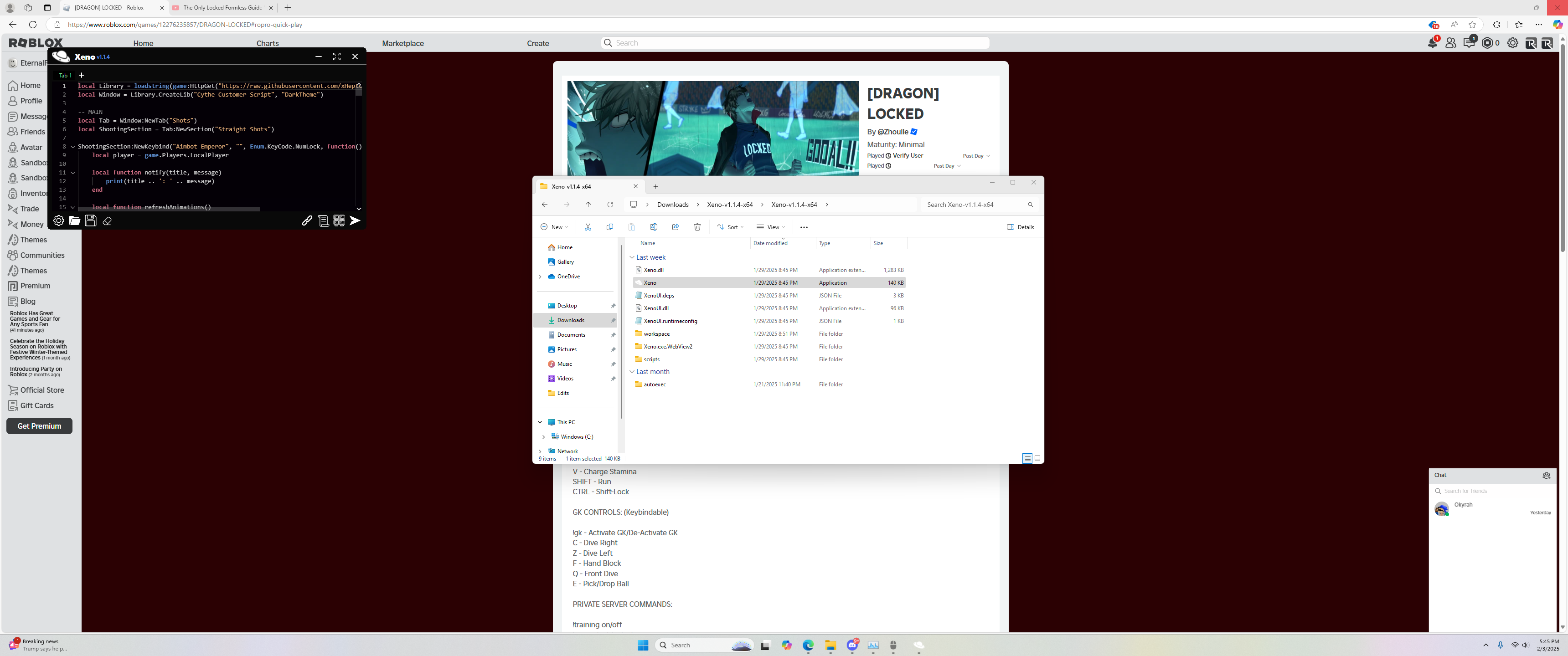Image resolution: width=1568 pixels, height=656 pixels.
Task: Open Marketplace in Roblox top navigation
Action: pos(403,43)
